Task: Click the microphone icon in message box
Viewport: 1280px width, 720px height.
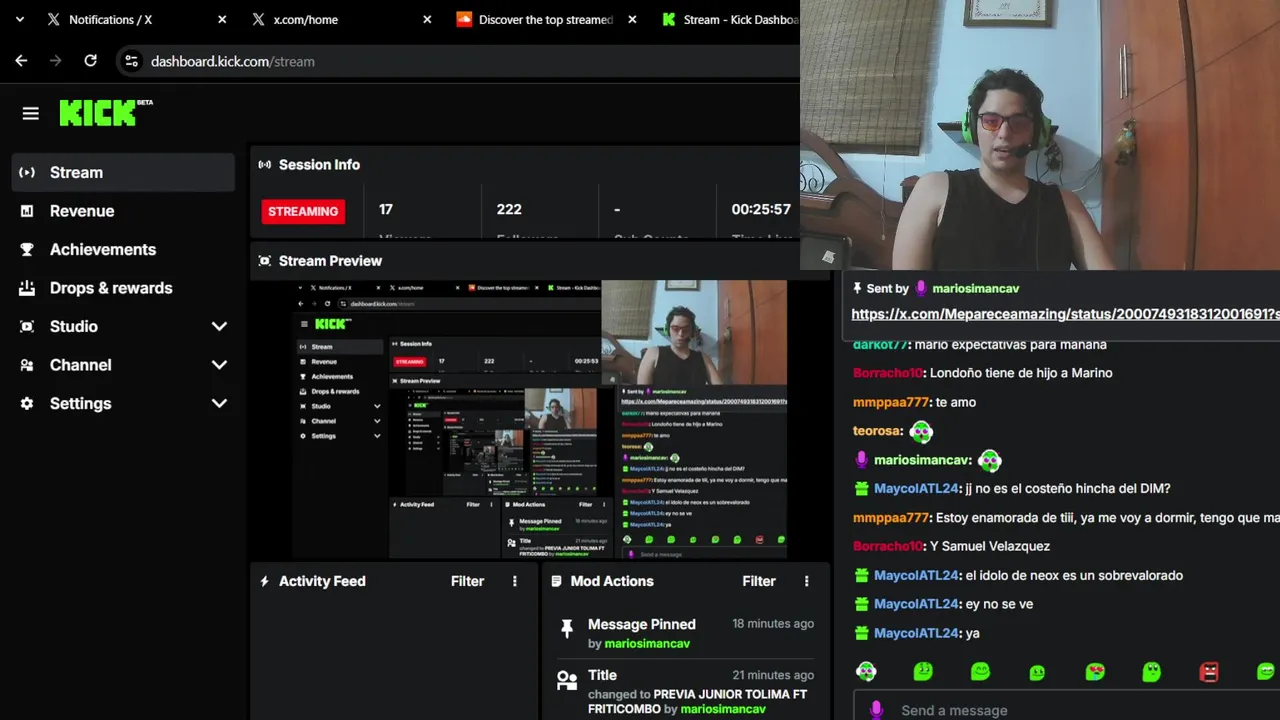Action: (876, 710)
